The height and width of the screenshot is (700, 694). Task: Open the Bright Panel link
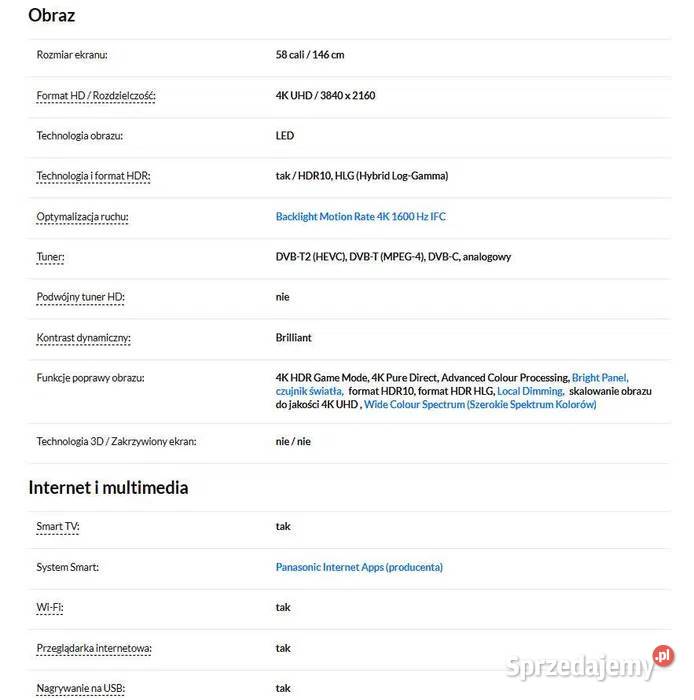point(600,378)
